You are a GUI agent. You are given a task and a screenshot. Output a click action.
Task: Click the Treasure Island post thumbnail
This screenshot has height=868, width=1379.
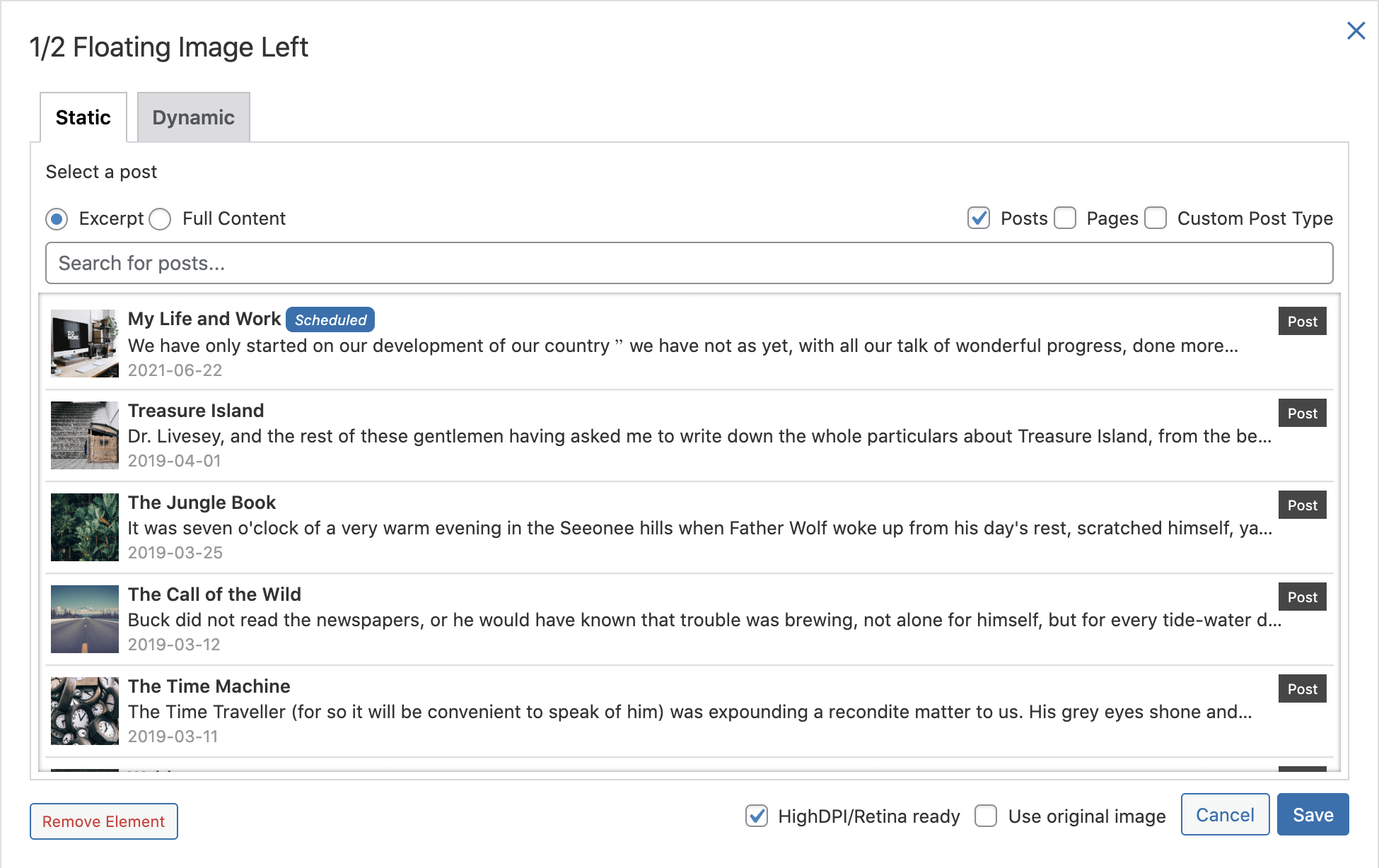84,435
